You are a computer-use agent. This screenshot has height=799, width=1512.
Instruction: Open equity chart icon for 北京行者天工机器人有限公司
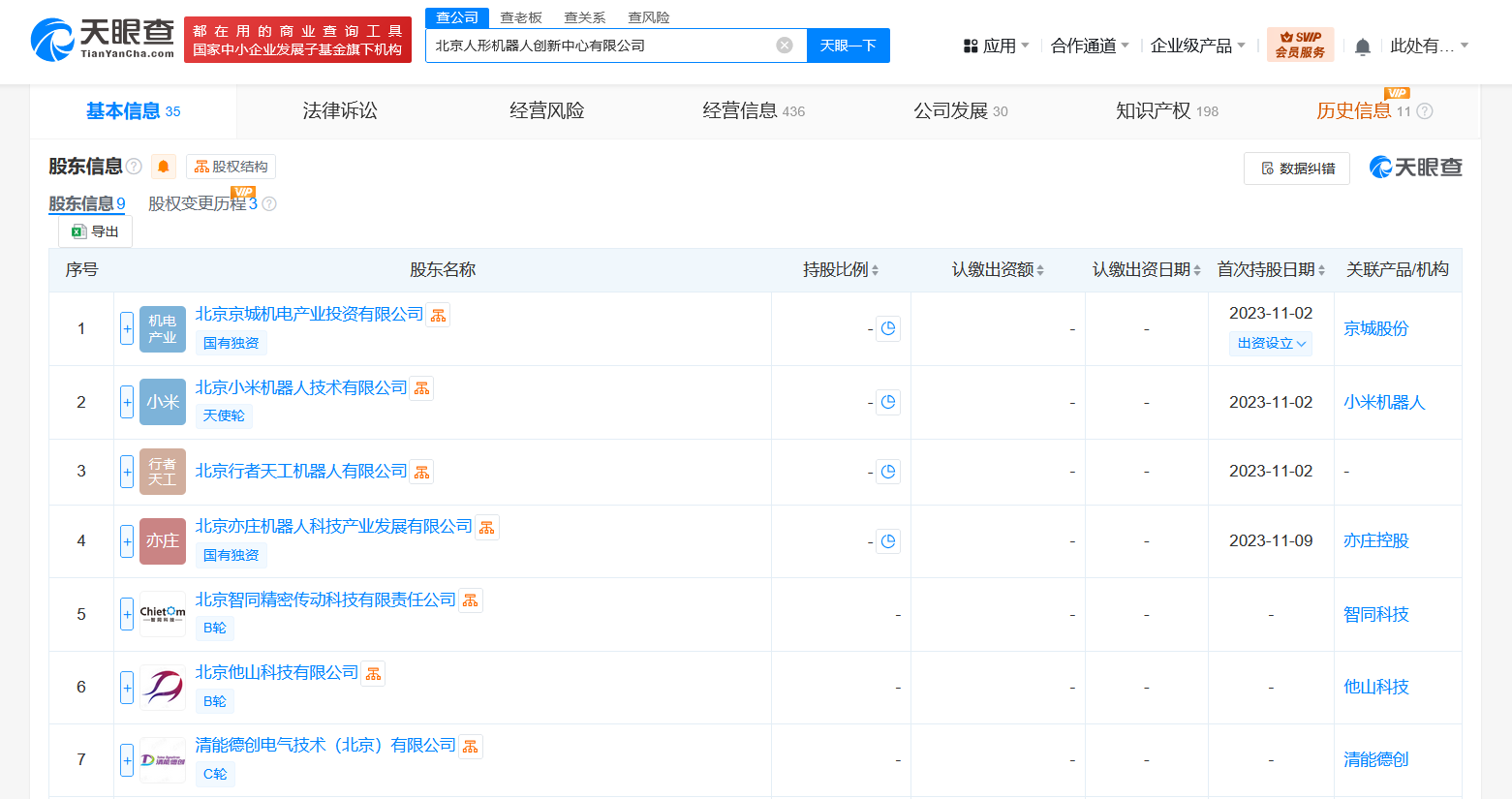(x=421, y=472)
